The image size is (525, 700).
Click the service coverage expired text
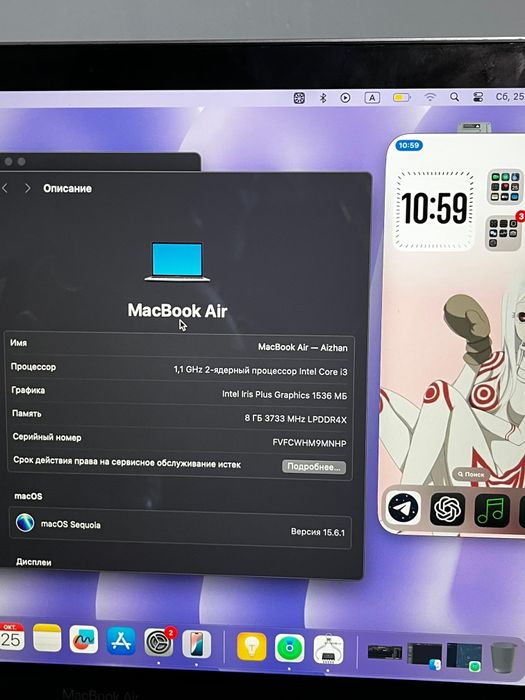[127, 462]
